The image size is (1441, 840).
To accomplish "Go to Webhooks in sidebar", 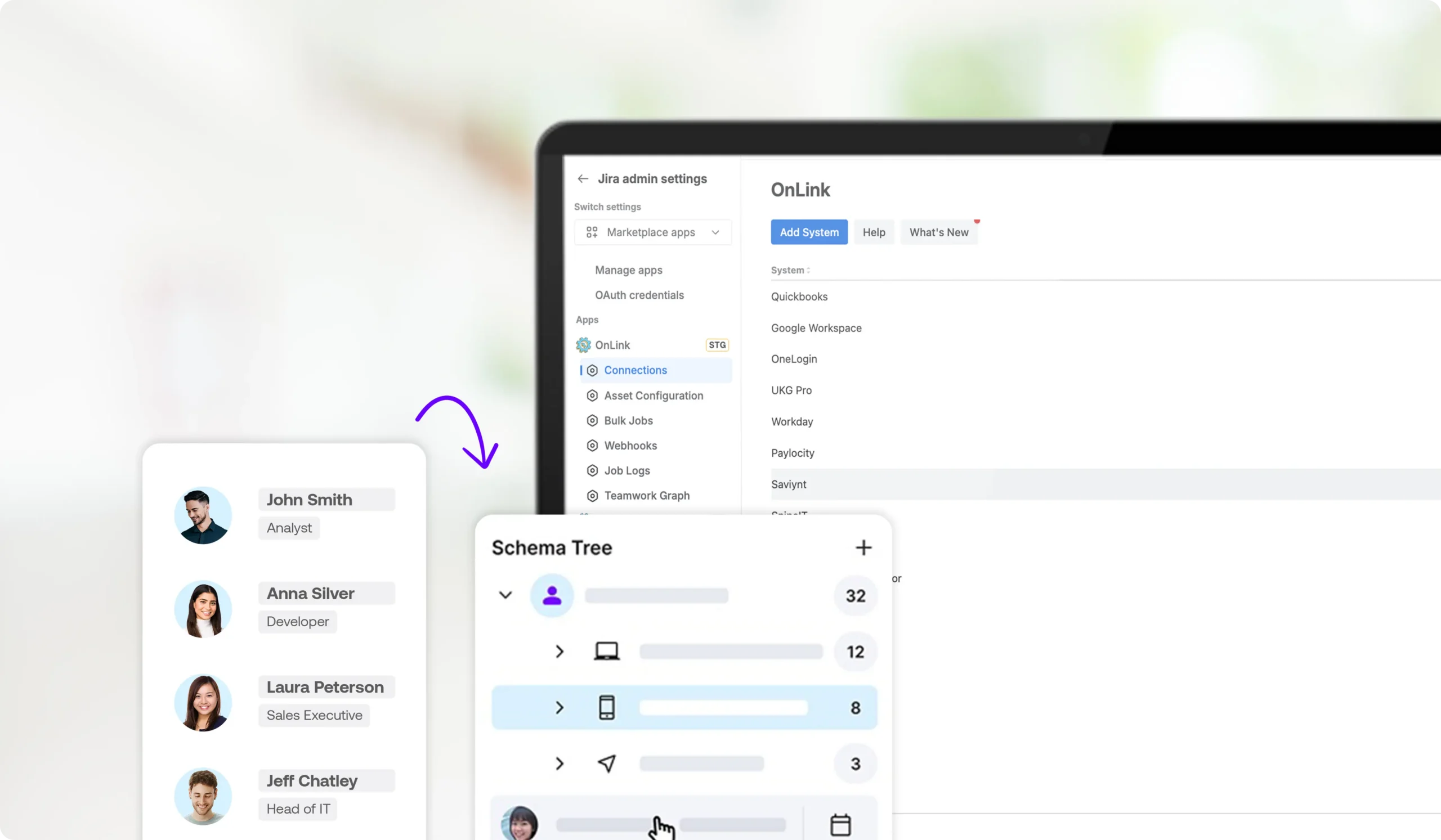I will [630, 445].
